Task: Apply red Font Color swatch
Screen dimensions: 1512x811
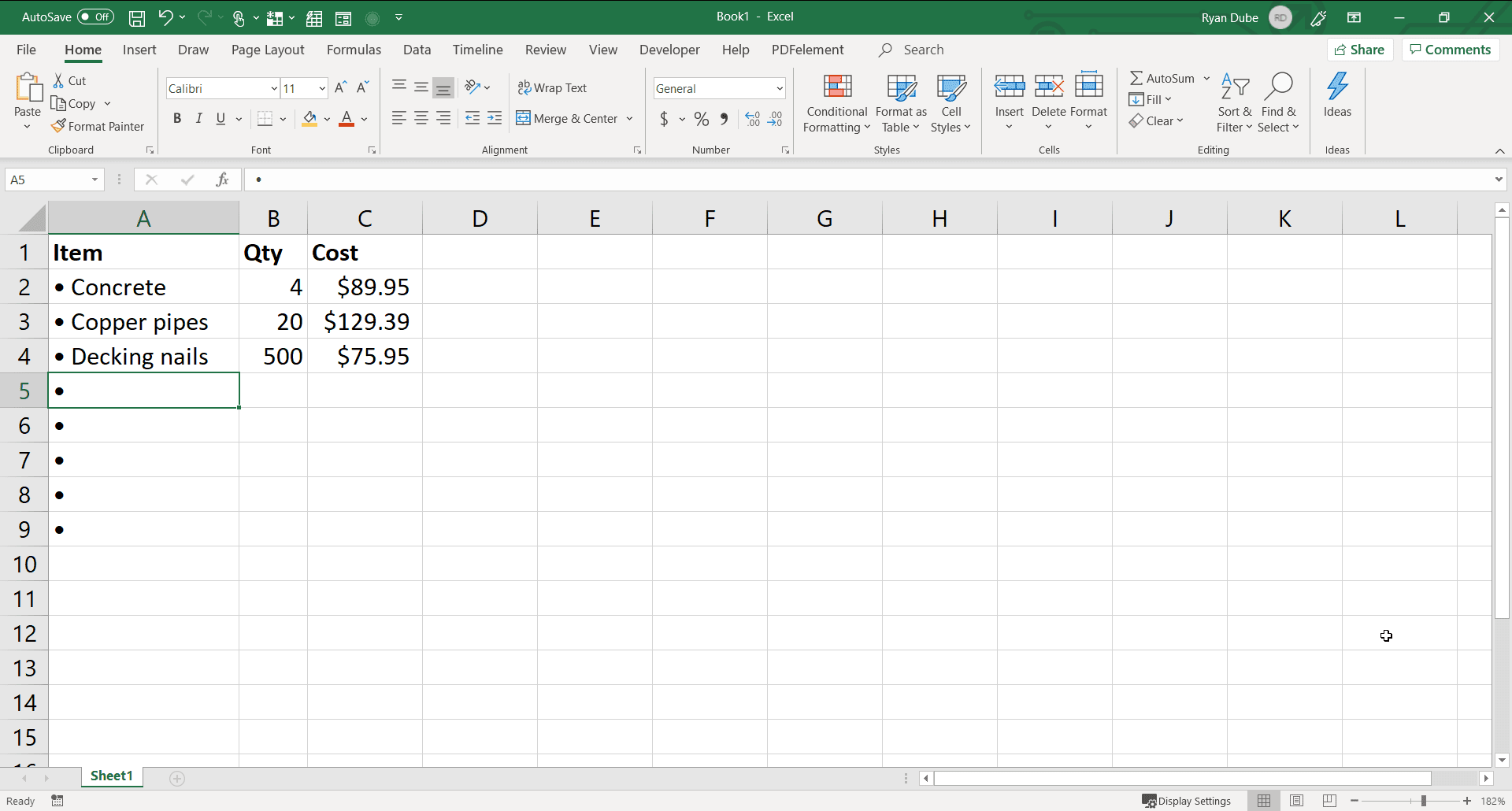Action: click(x=346, y=119)
